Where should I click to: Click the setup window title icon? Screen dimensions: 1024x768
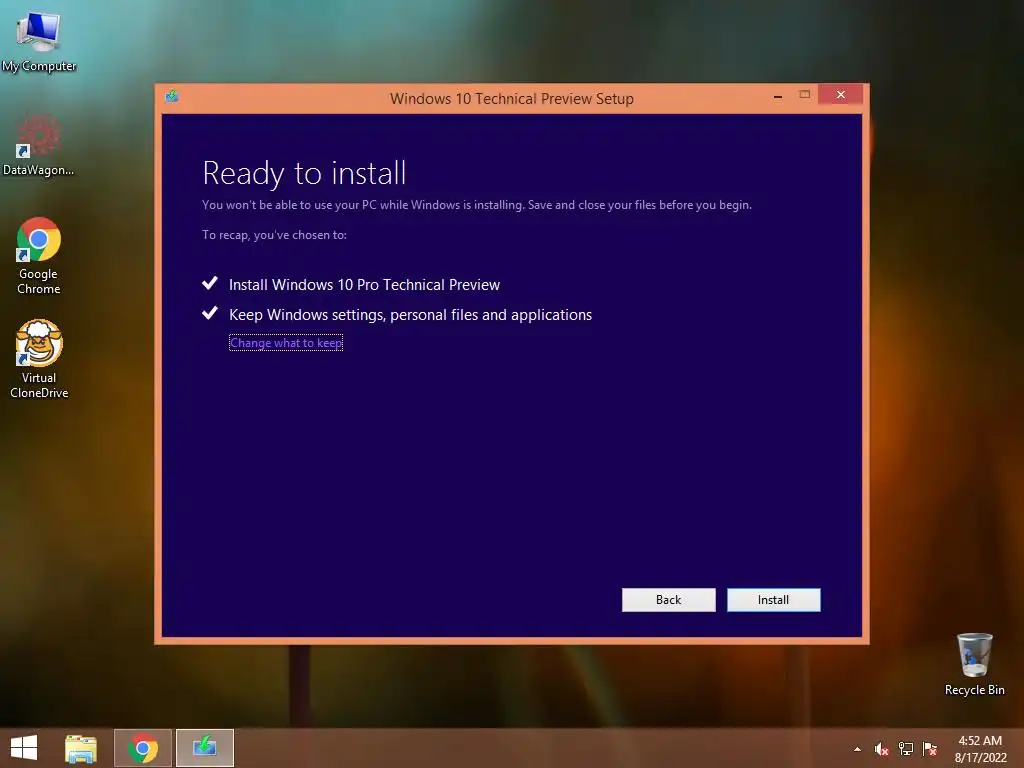172,97
